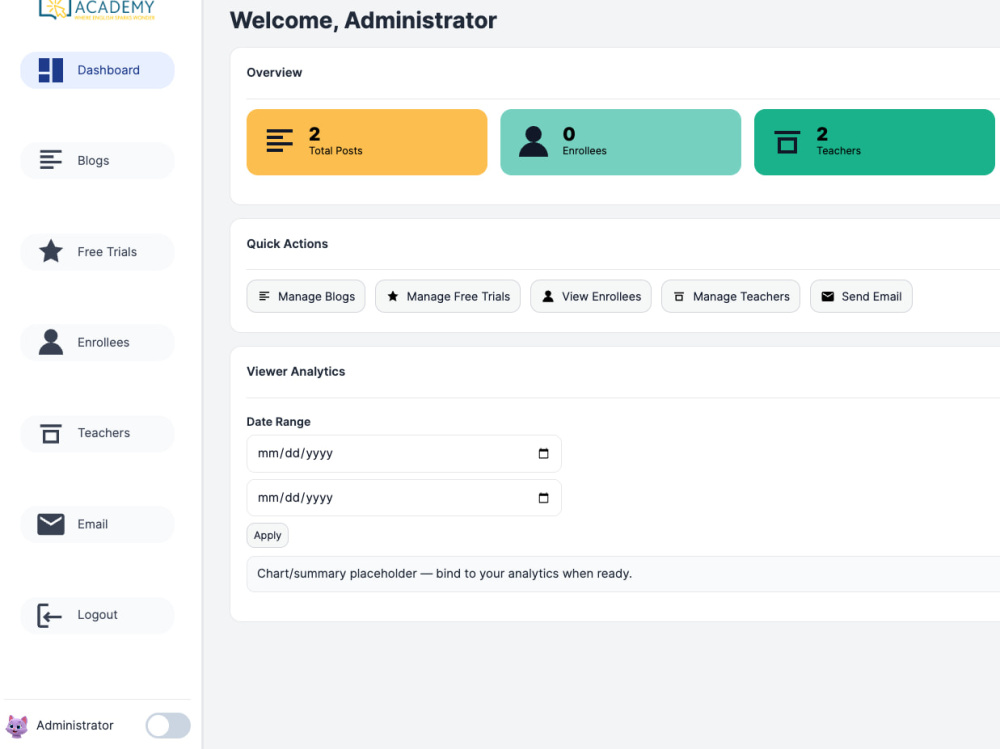Click the second mm/dd/yyyy date text

pos(295,498)
